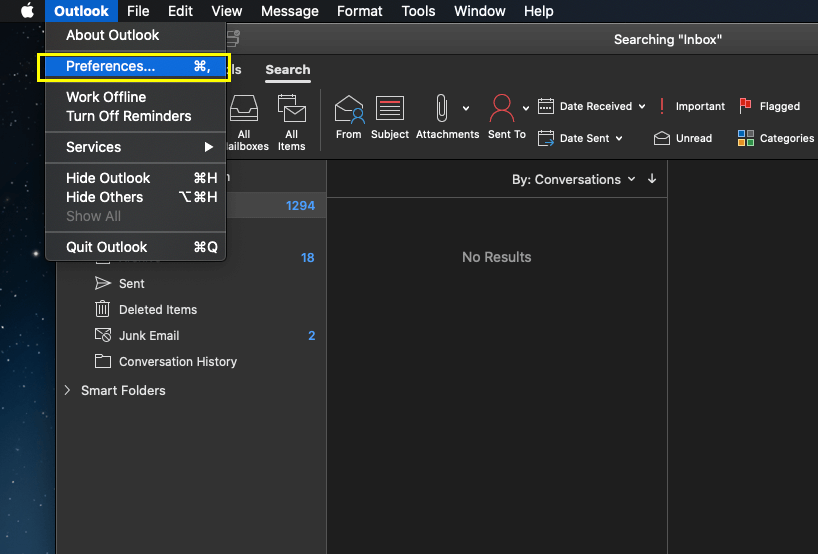
Task: Select Work Offline option
Action: [x=136, y=97]
